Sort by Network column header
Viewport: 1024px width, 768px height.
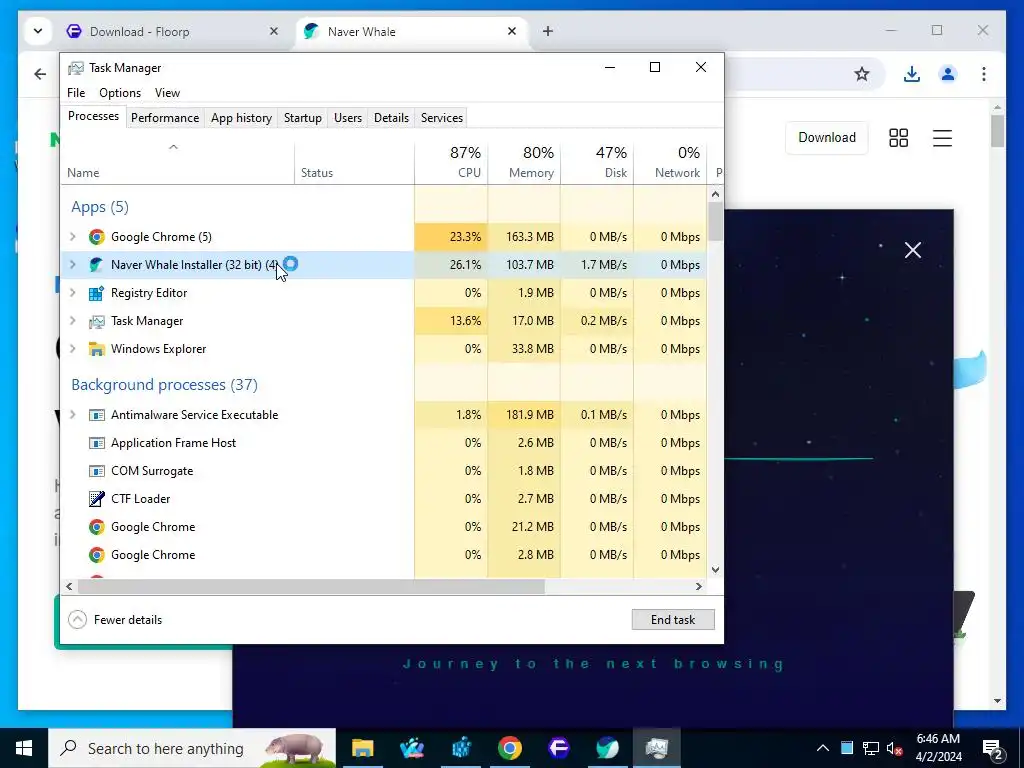pyautogui.click(x=671, y=162)
